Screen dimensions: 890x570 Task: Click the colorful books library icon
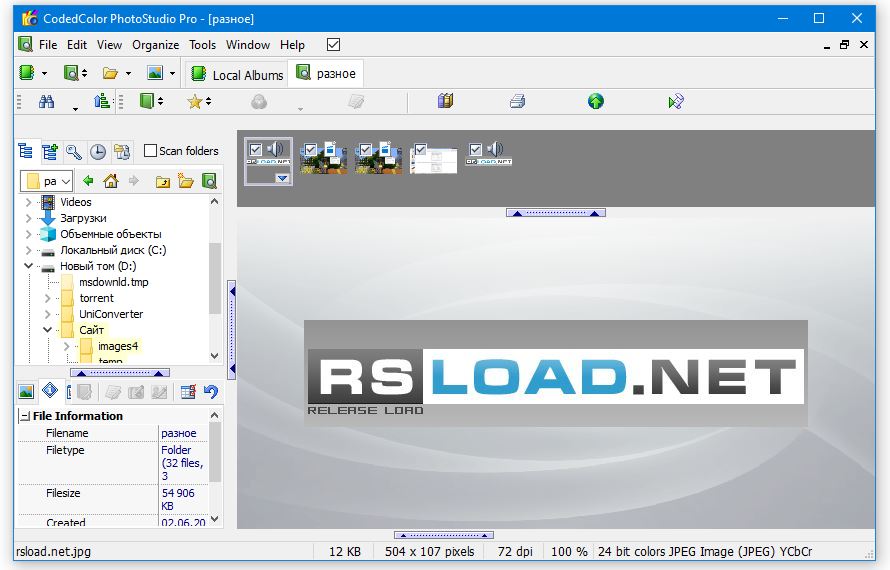[446, 101]
